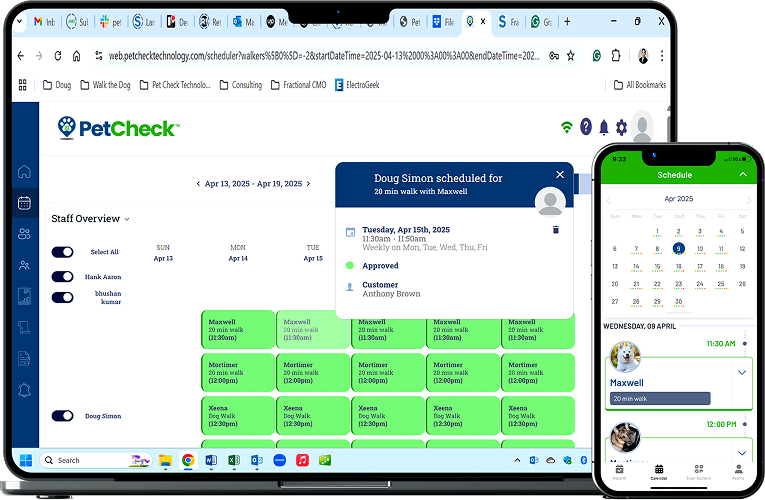Click the PetCheck logo
Screen dimensions: 765x500
[x=119, y=128]
